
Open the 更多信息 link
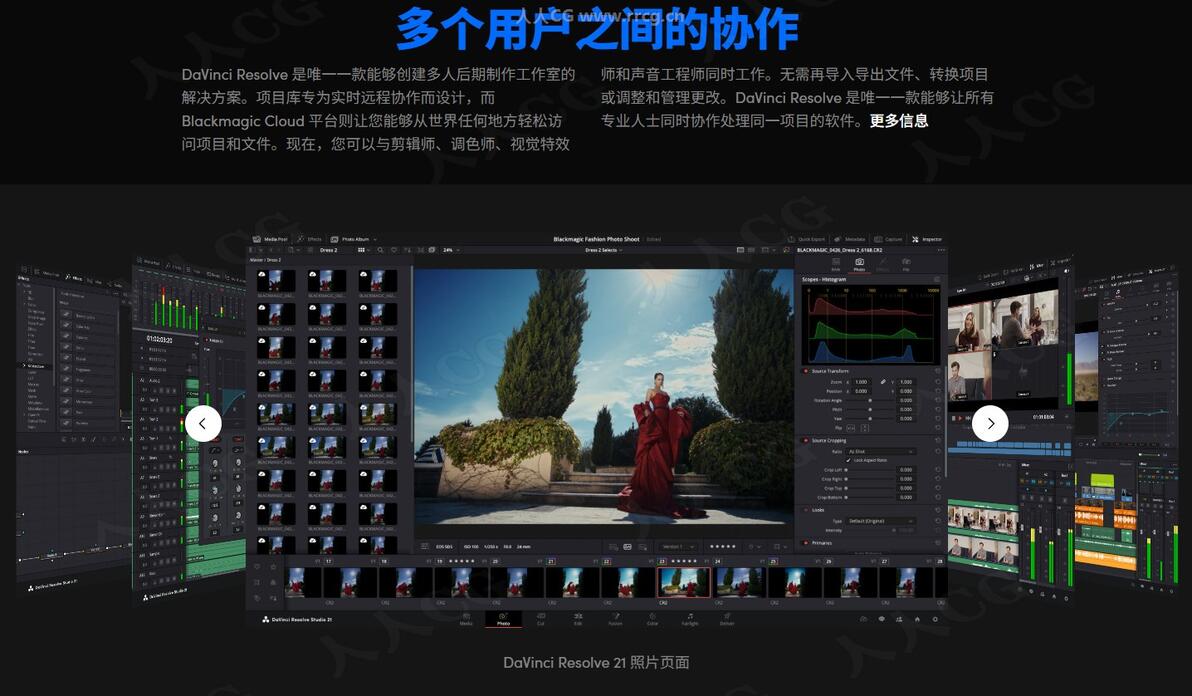899,121
